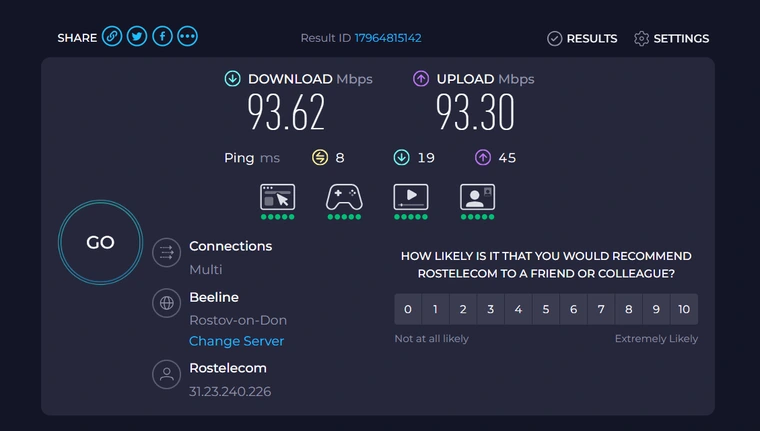
Task: Open Settings from top bar
Action: point(671,38)
